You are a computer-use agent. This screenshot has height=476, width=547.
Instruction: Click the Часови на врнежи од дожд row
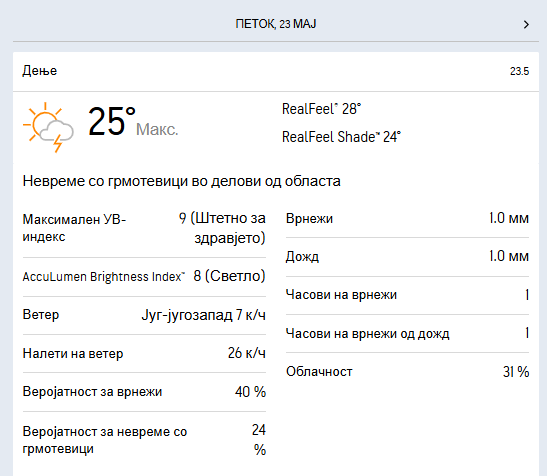point(407,334)
